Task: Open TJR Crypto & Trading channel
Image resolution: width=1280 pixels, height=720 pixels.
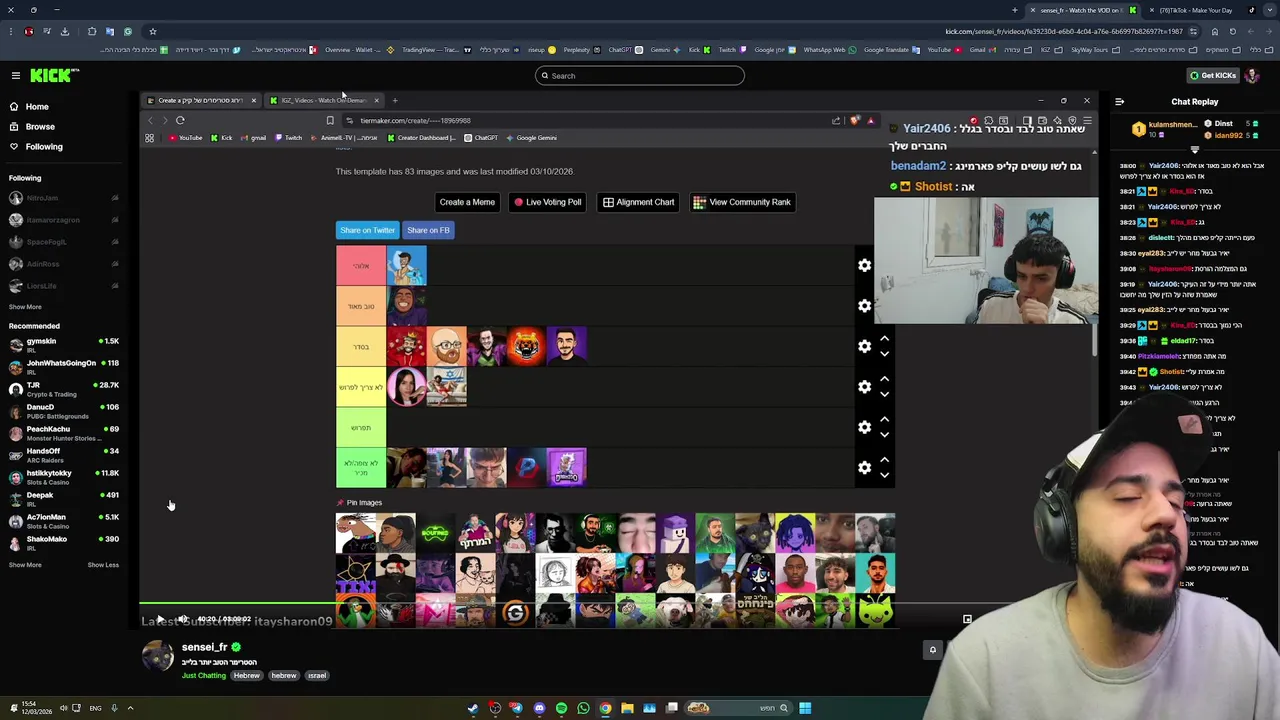Action: pyautogui.click(x=64, y=389)
